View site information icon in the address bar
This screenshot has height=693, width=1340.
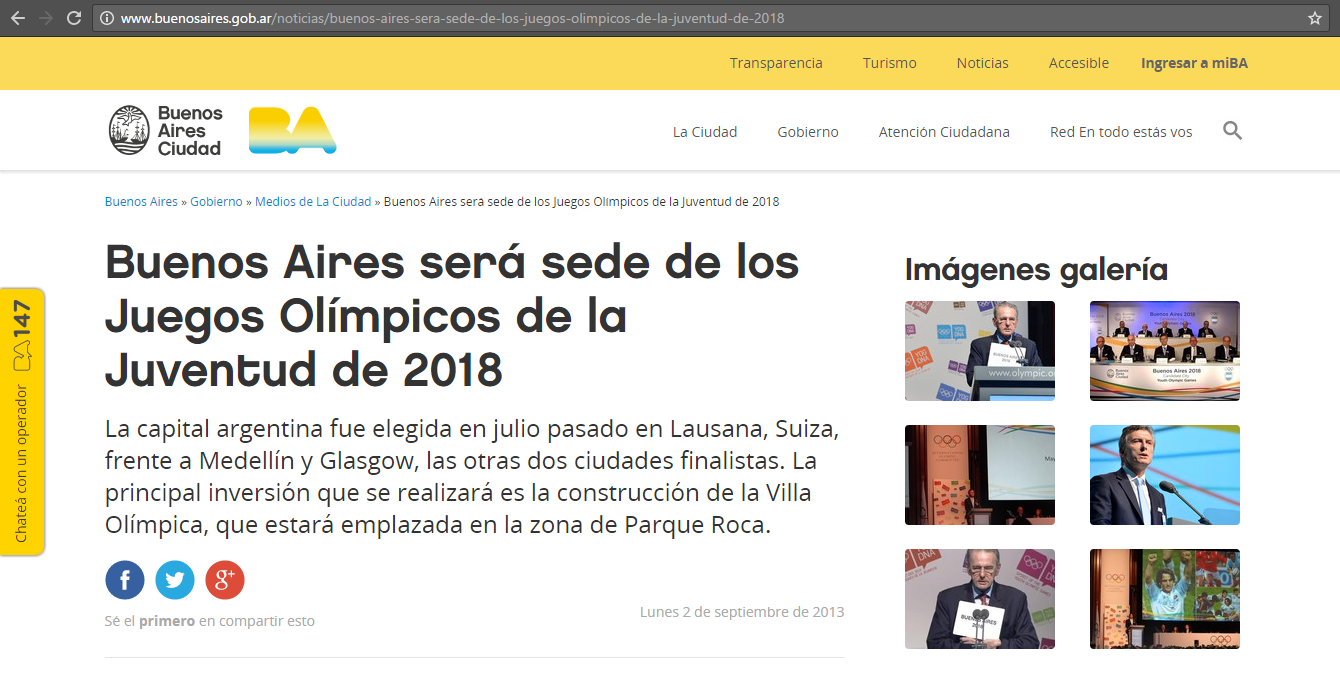click(x=106, y=18)
